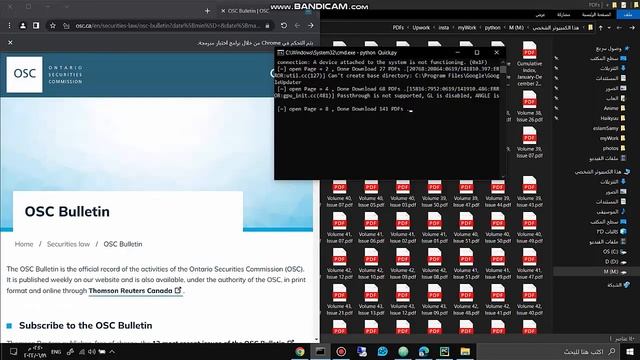
Task: Select الشبكة network item in sidebar
Action: [618, 284]
